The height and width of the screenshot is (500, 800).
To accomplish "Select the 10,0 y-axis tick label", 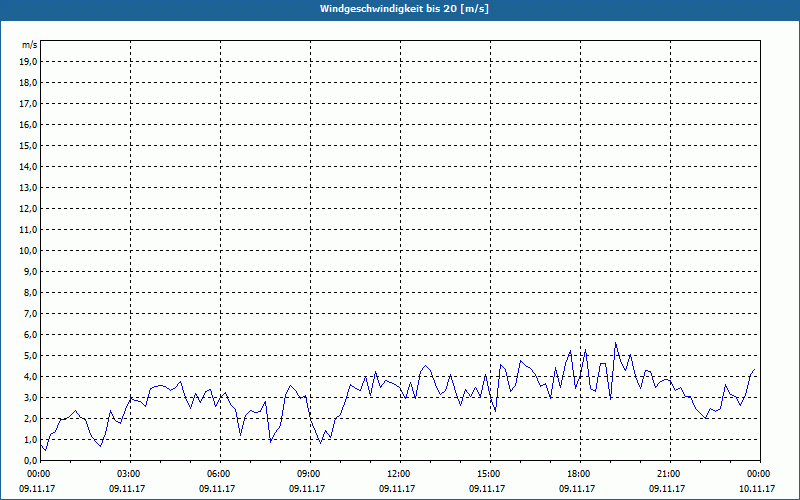I will [x=29, y=250].
